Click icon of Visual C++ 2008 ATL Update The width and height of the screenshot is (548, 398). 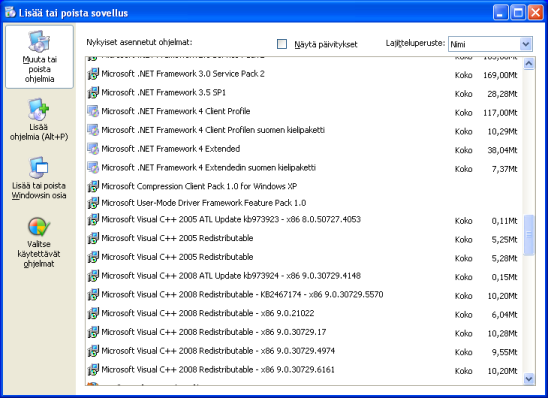click(93, 276)
